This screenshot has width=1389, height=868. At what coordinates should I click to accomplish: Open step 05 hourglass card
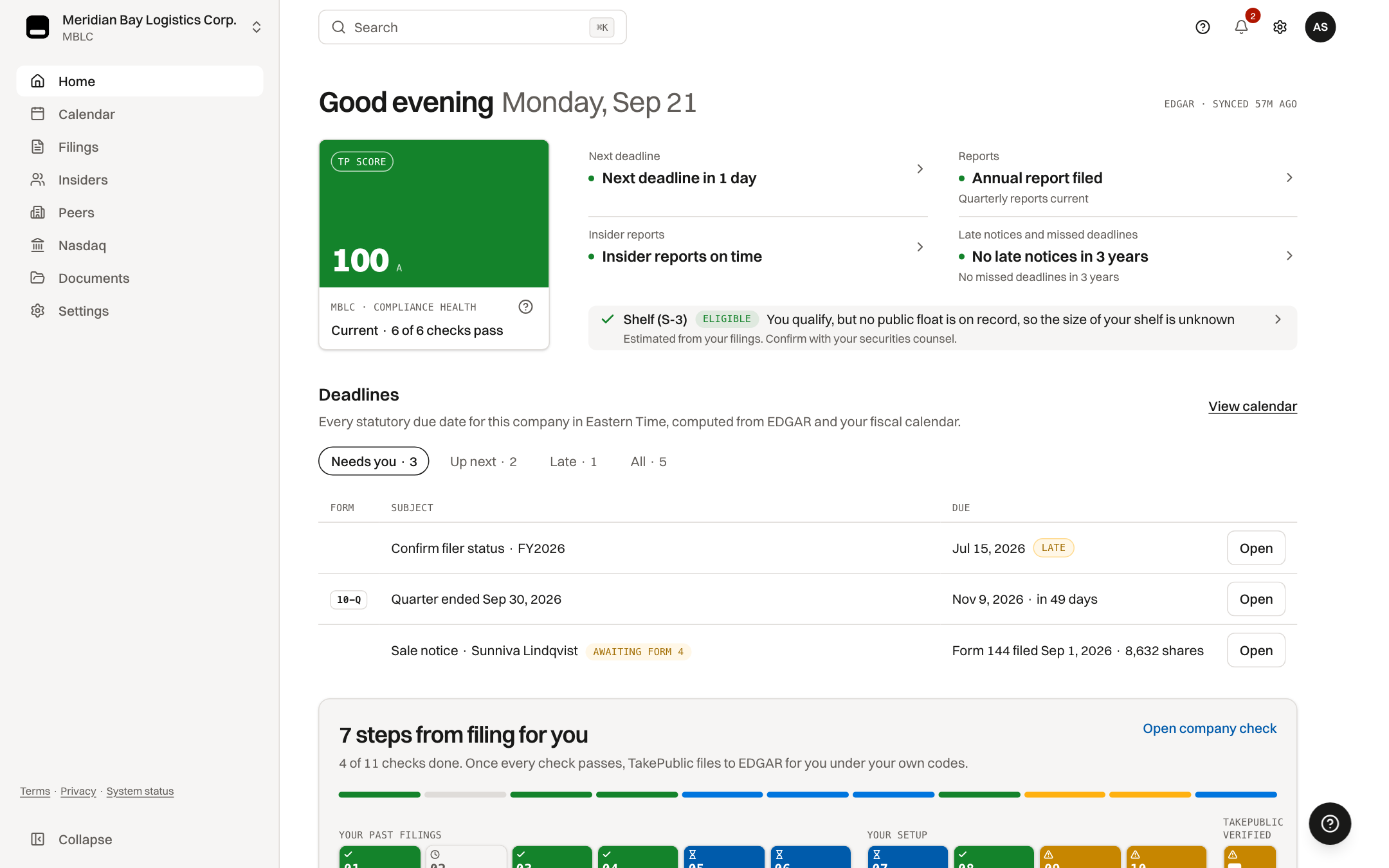pyautogui.click(x=723, y=857)
